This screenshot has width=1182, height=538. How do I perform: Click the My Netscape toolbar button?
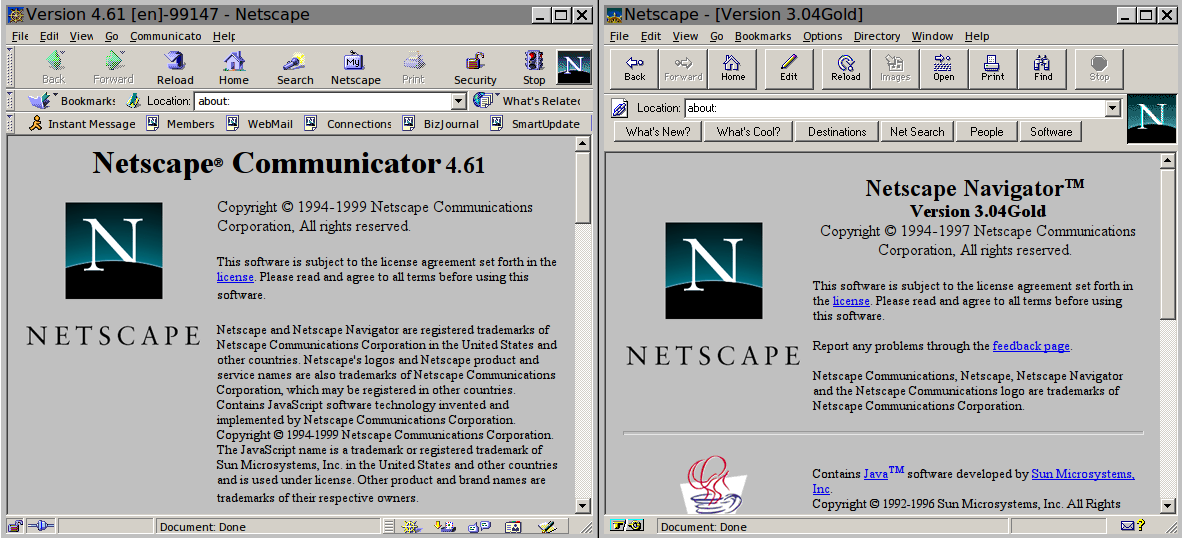356,68
